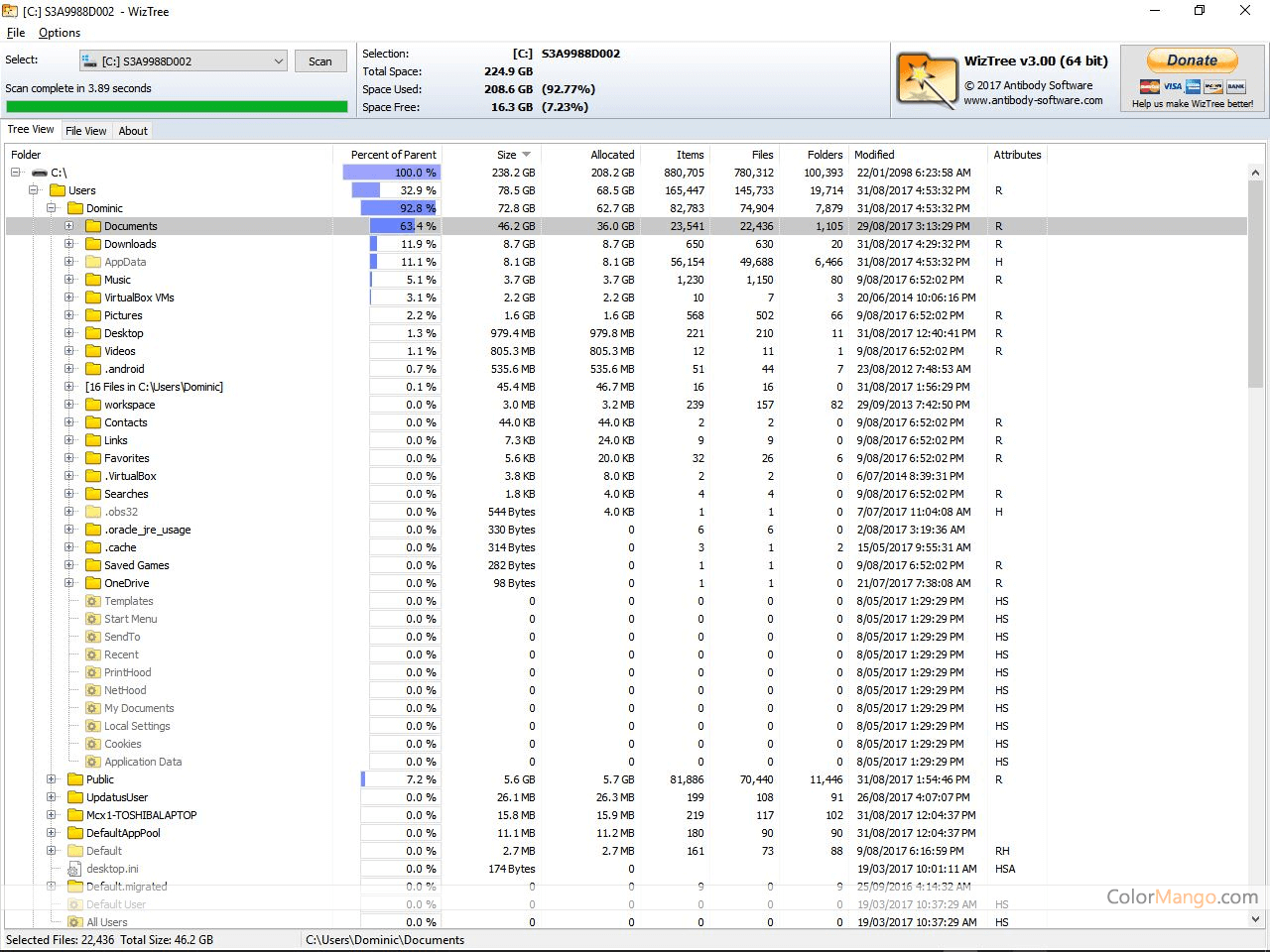
Task: Click the Public folder icon
Action: (74, 779)
